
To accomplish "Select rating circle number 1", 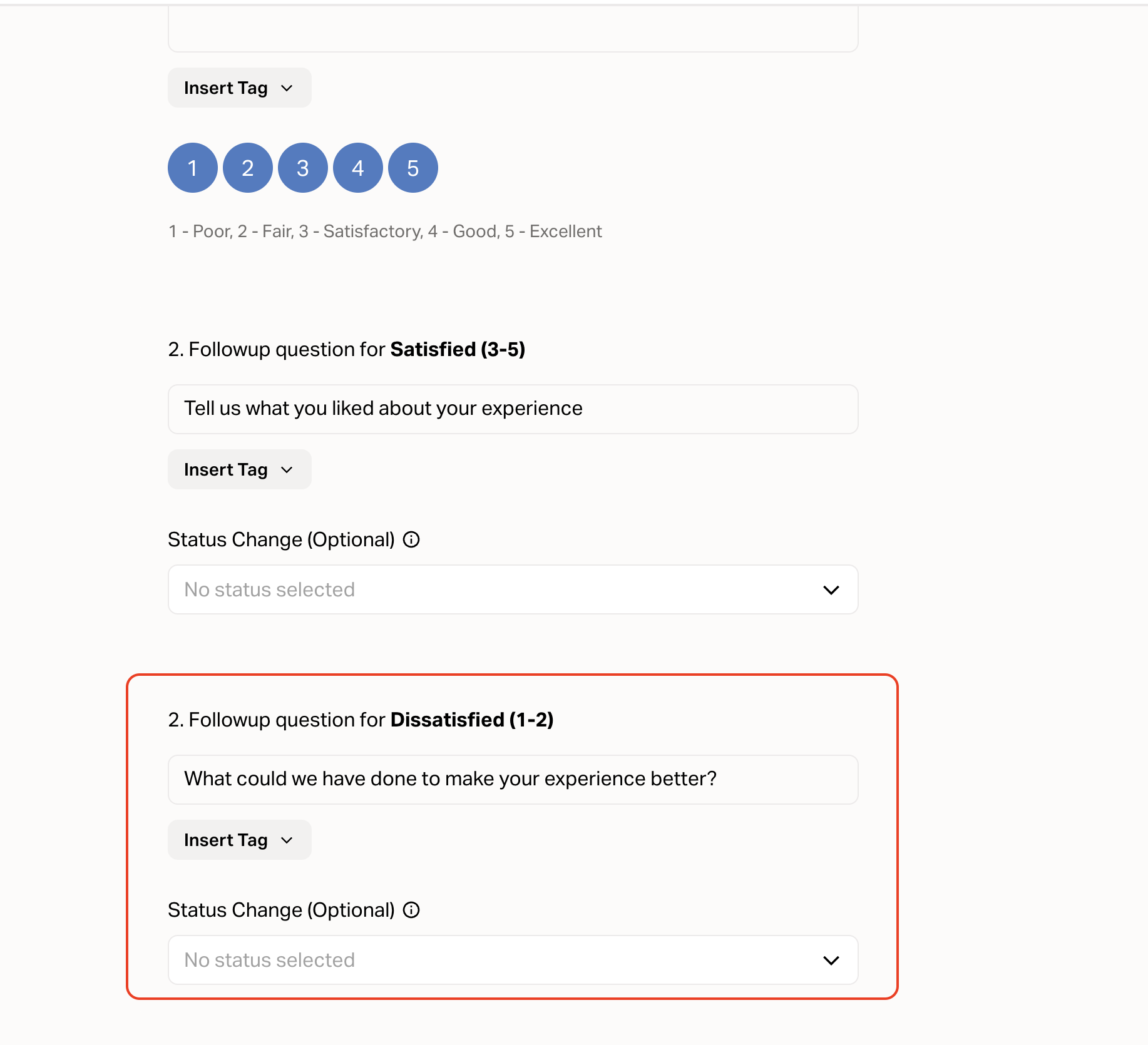I will (x=193, y=168).
